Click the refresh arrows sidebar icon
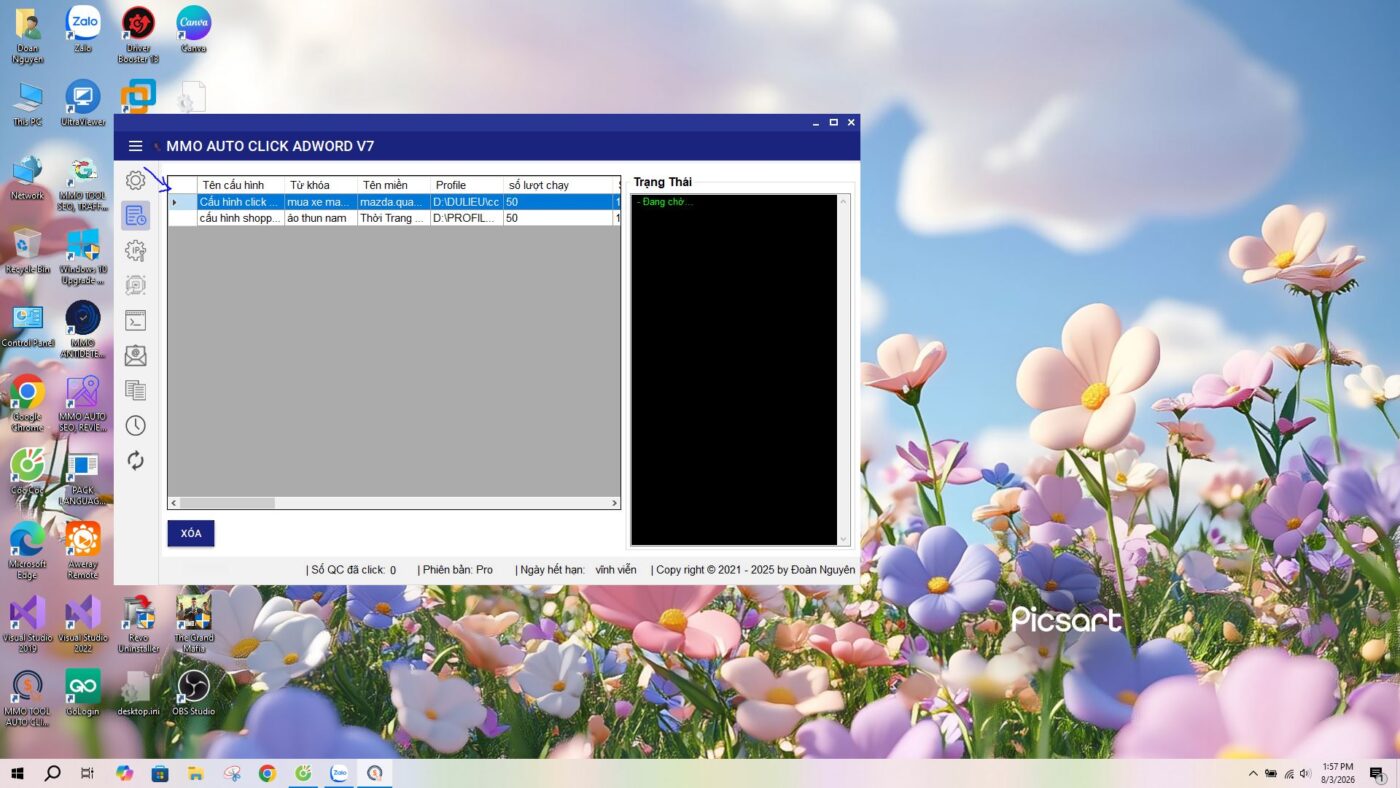 coord(135,461)
